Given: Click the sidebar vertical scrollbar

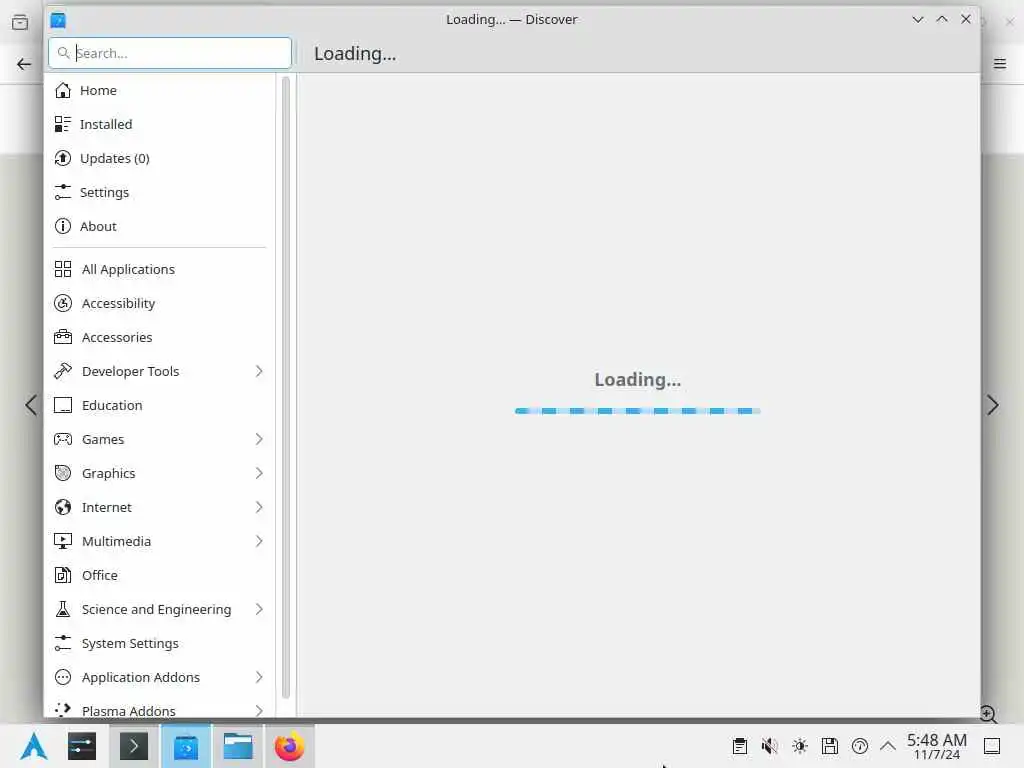Looking at the screenshot, I should click(285, 388).
